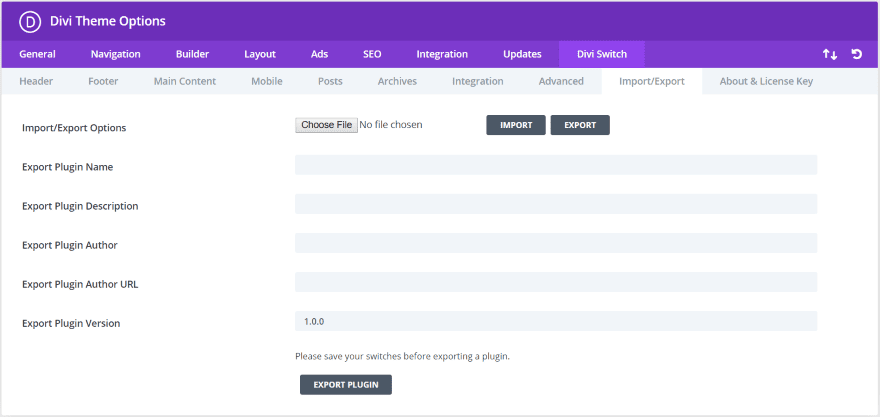
Task: Open the Divi Switch tab
Action: pos(602,54)
